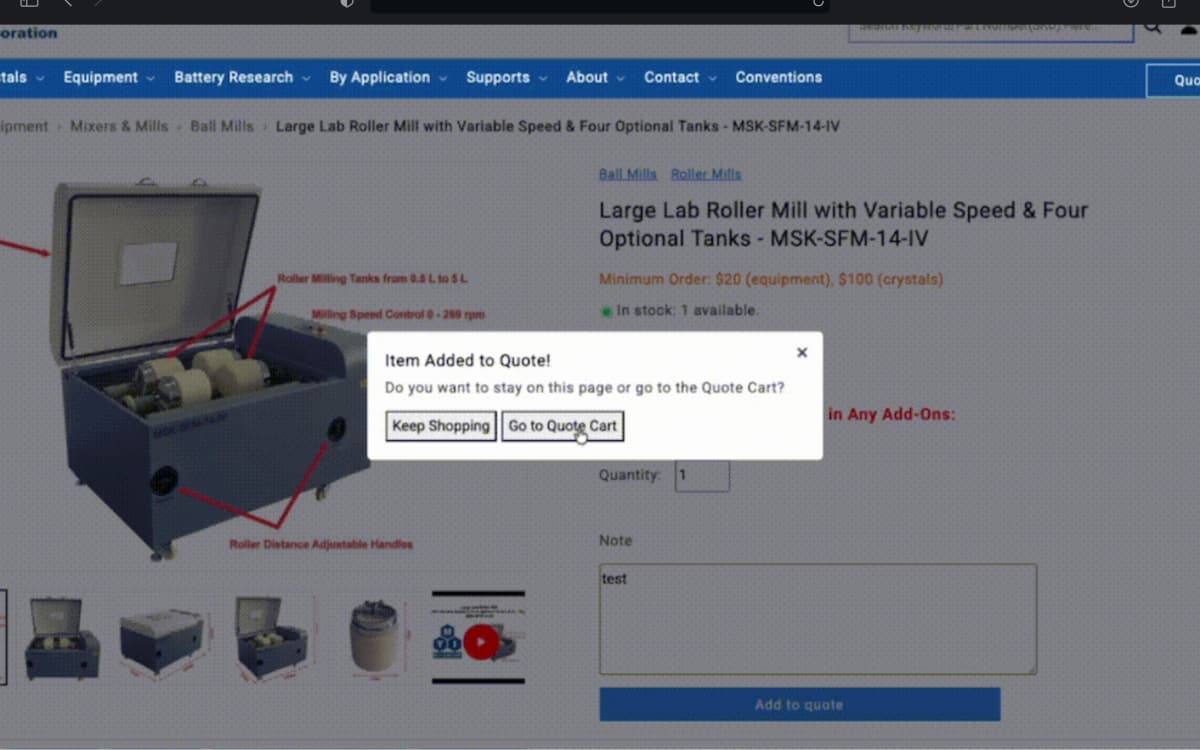
Task: Click the browser privacy shield icon
Action: [x=347, y=3]
